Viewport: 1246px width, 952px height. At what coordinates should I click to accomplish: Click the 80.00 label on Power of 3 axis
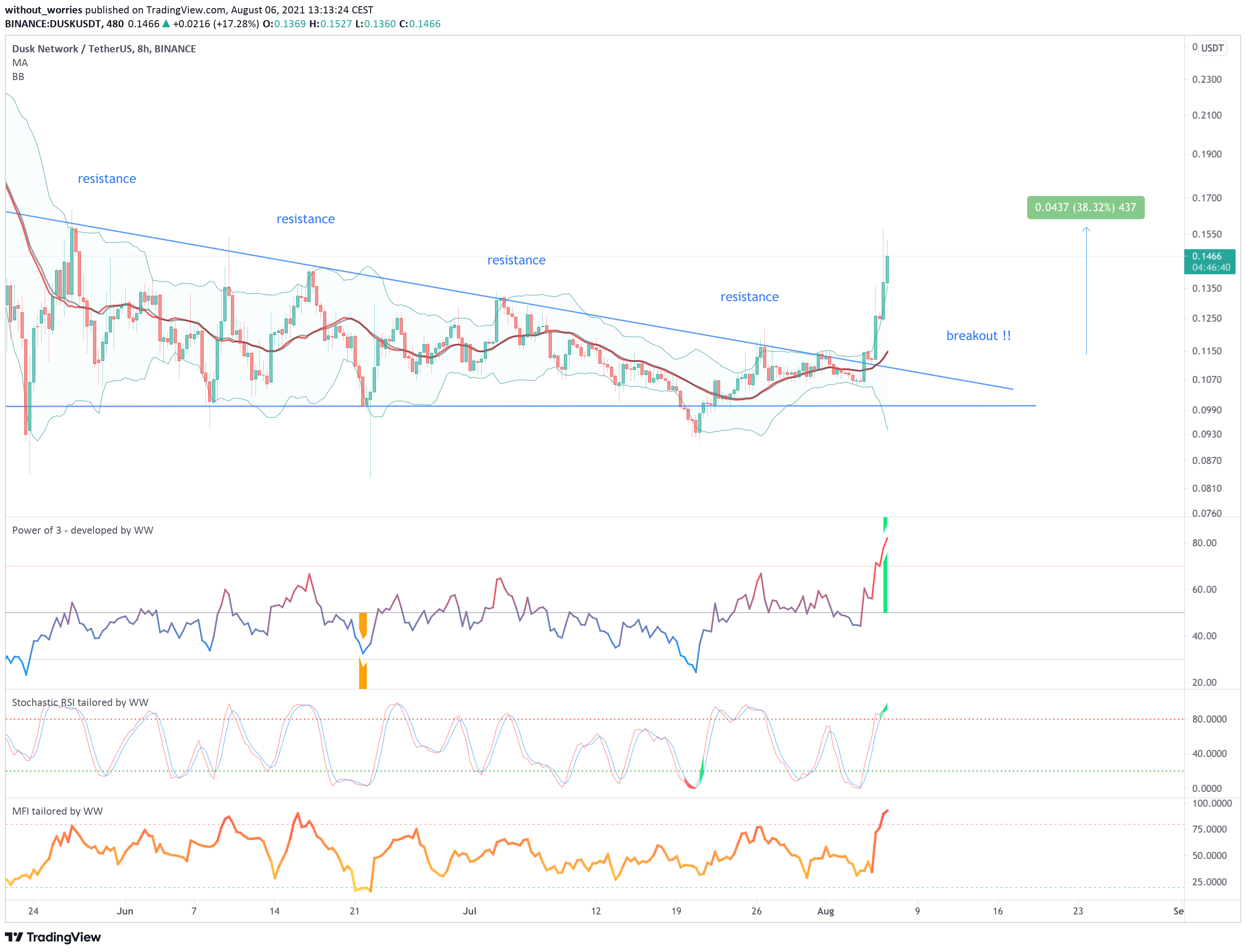[x=1204, y=542]
